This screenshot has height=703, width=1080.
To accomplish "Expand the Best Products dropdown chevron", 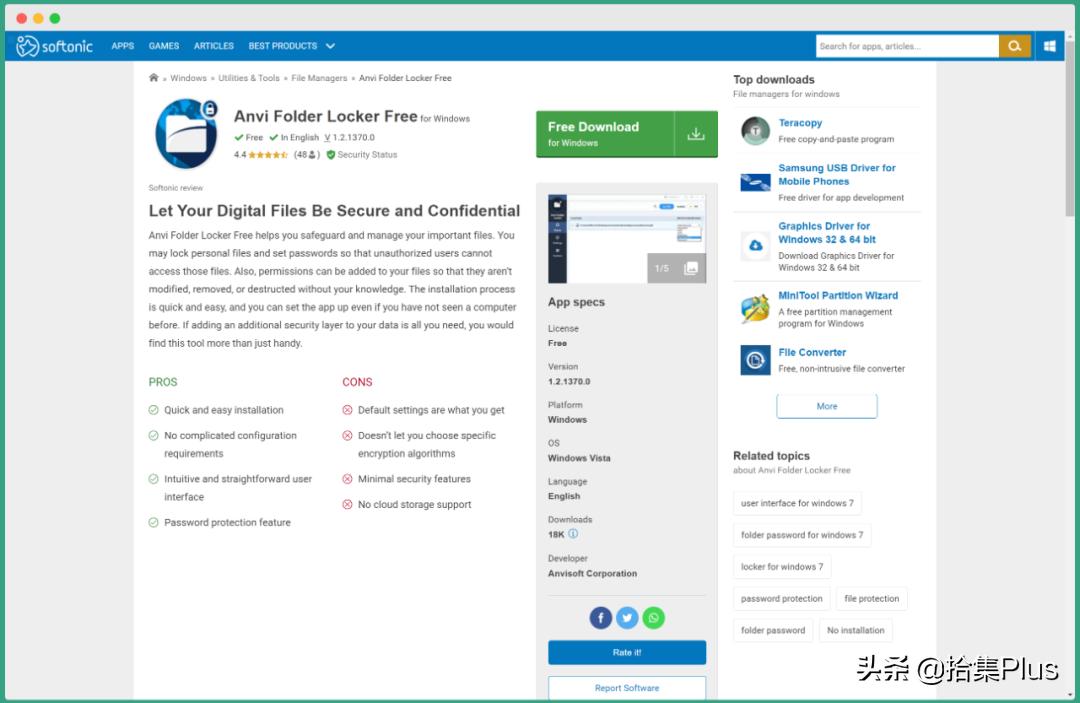I will pos(330,46).
